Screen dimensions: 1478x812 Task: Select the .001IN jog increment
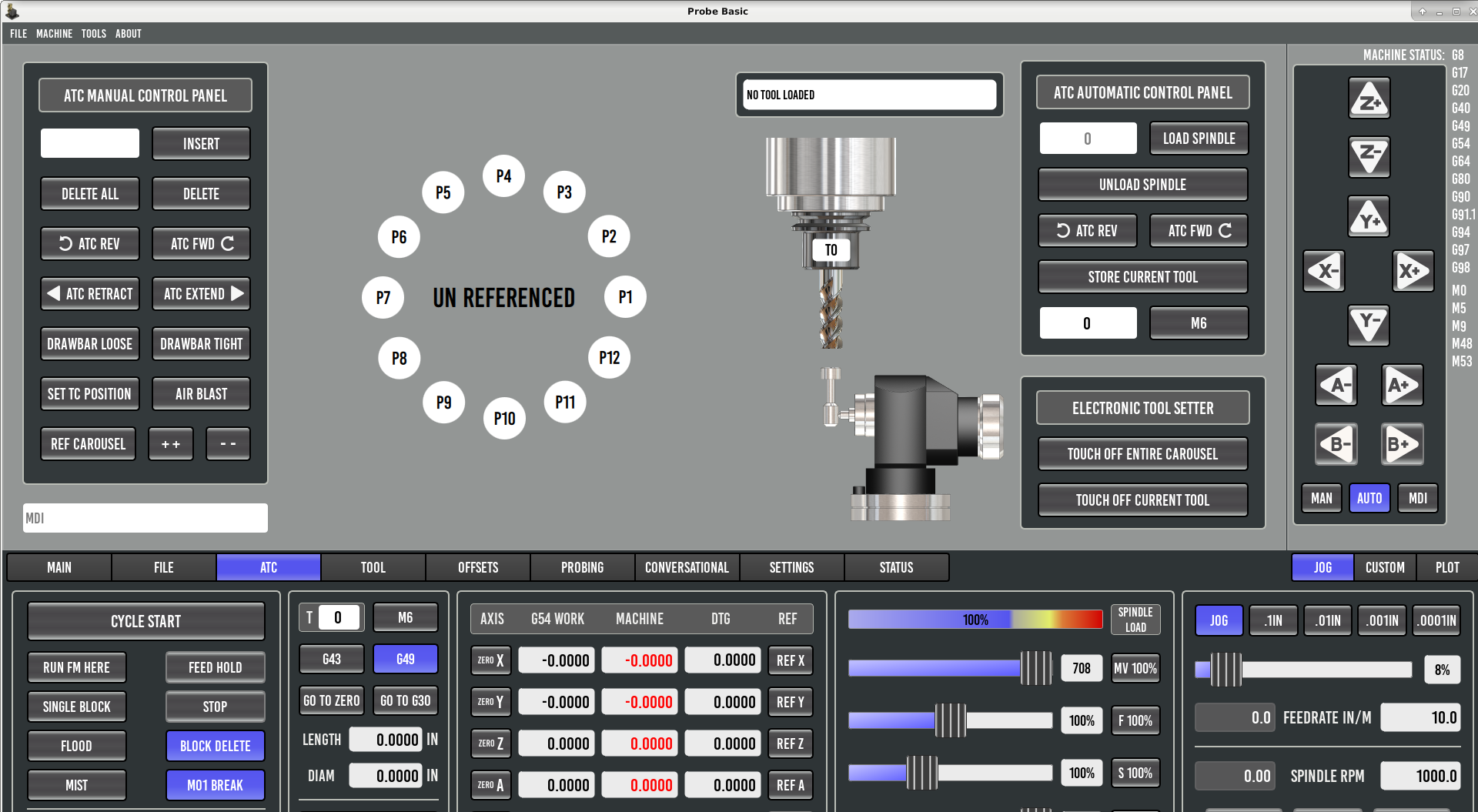1383,620
